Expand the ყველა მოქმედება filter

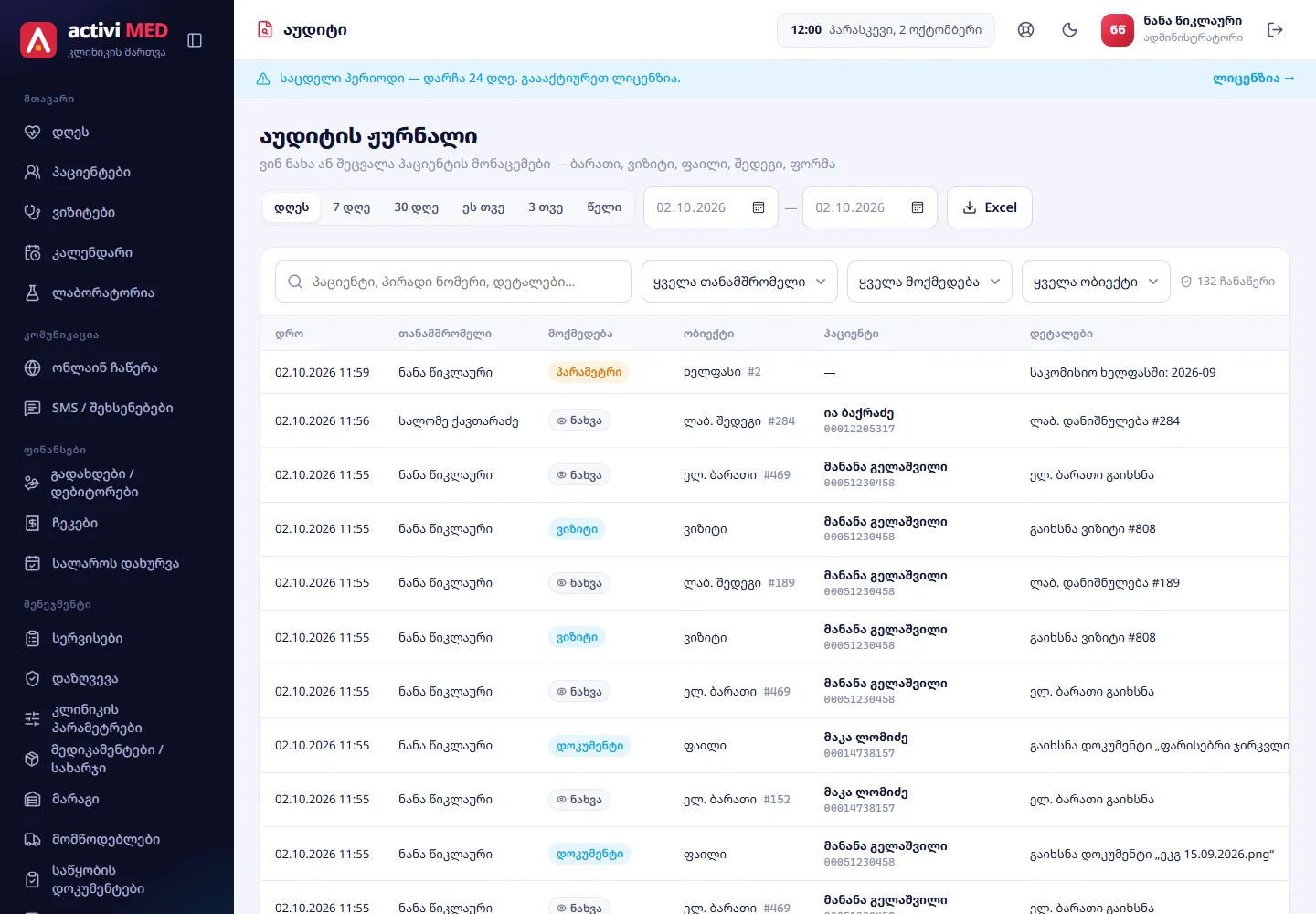930,282
